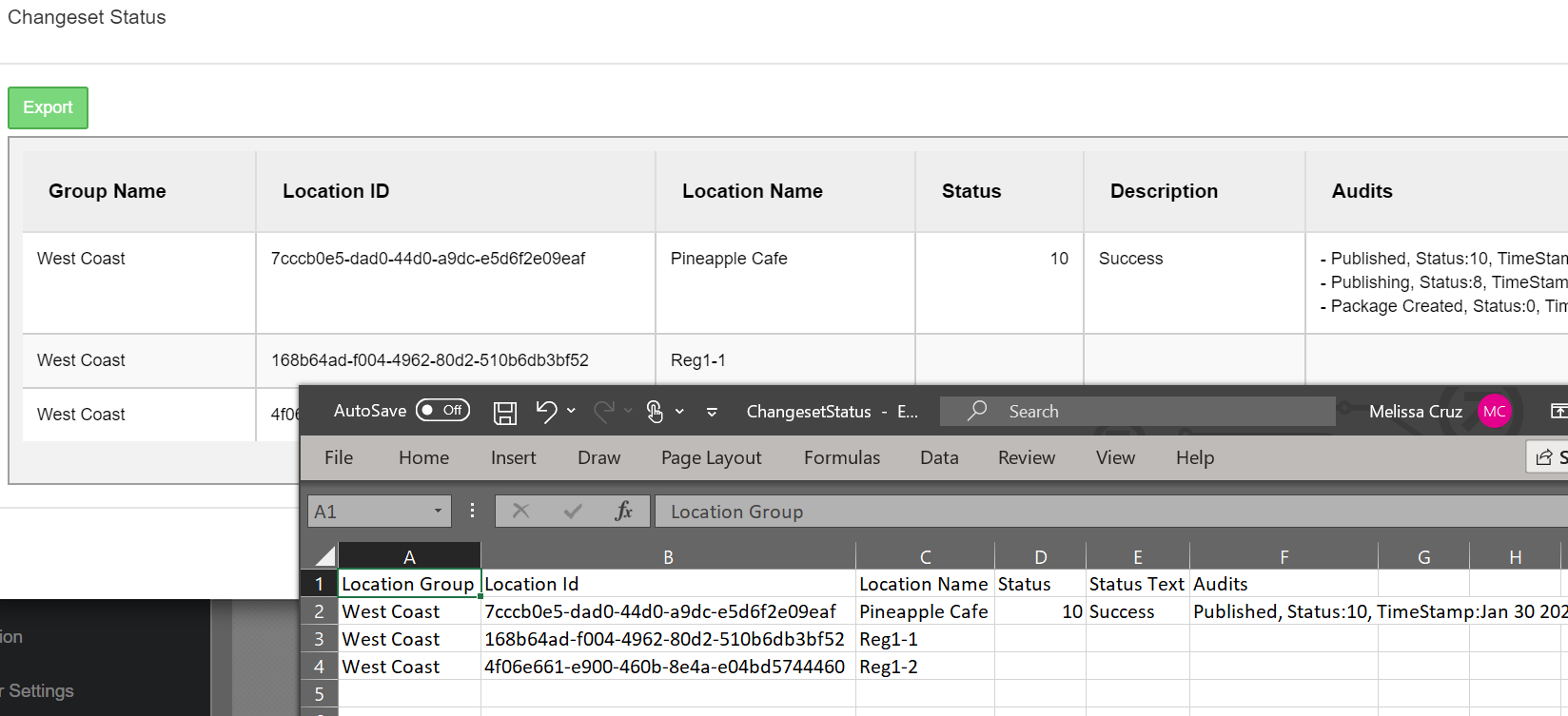This screenshot has height=716, width=1568.
Task: Select column E header
Action: coord(1138,556)
